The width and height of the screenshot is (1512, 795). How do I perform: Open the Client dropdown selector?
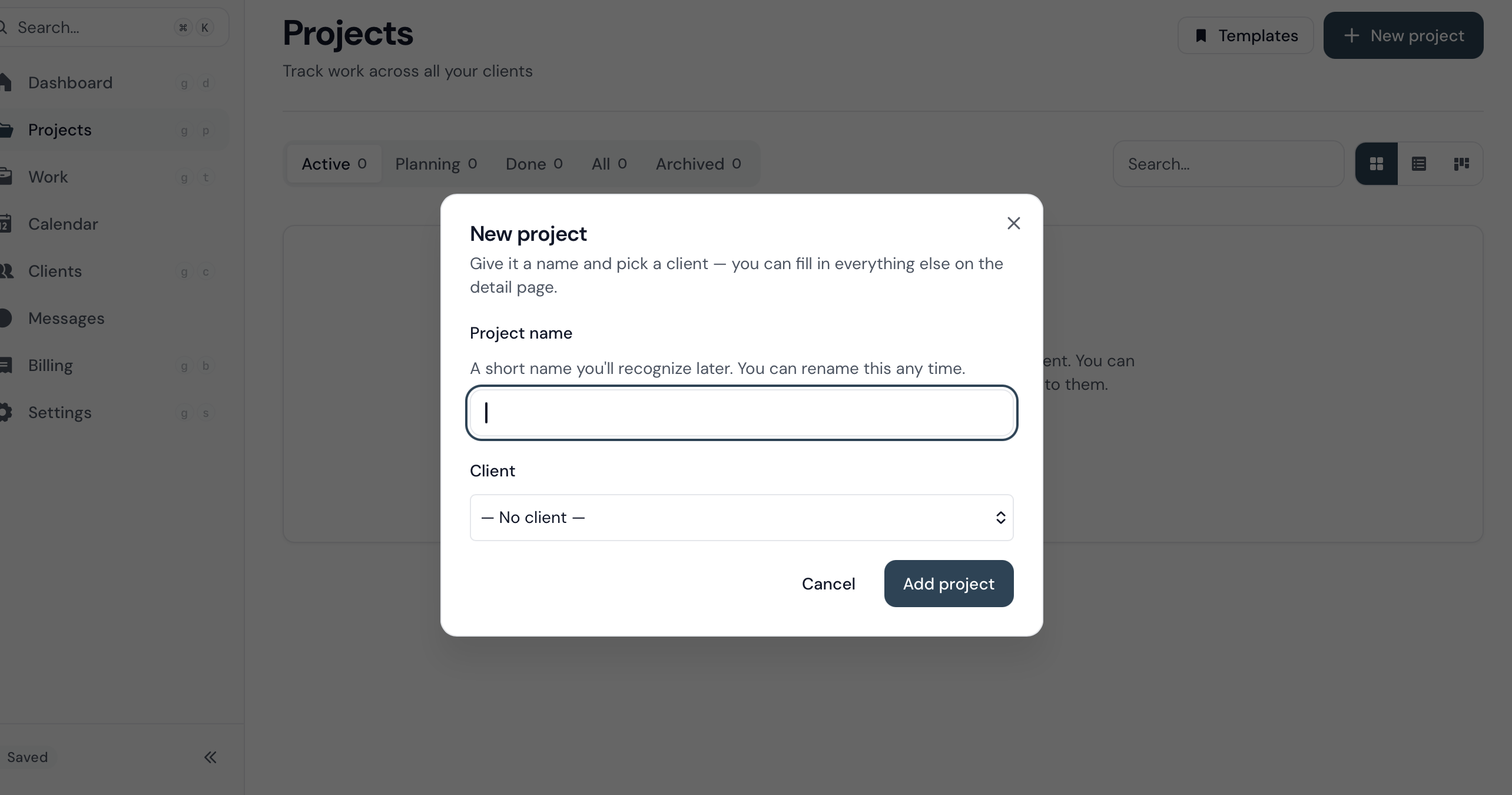(x=741, y=518)
